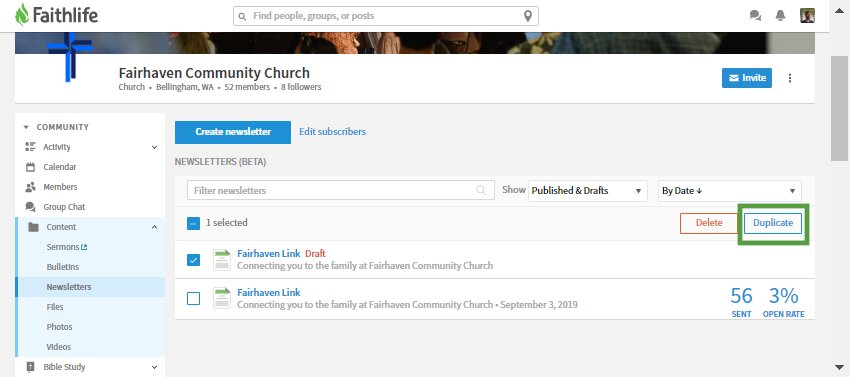Open Calendar in the sidebar
Viewport: 850px width, 377px height.
coord(60,167)
